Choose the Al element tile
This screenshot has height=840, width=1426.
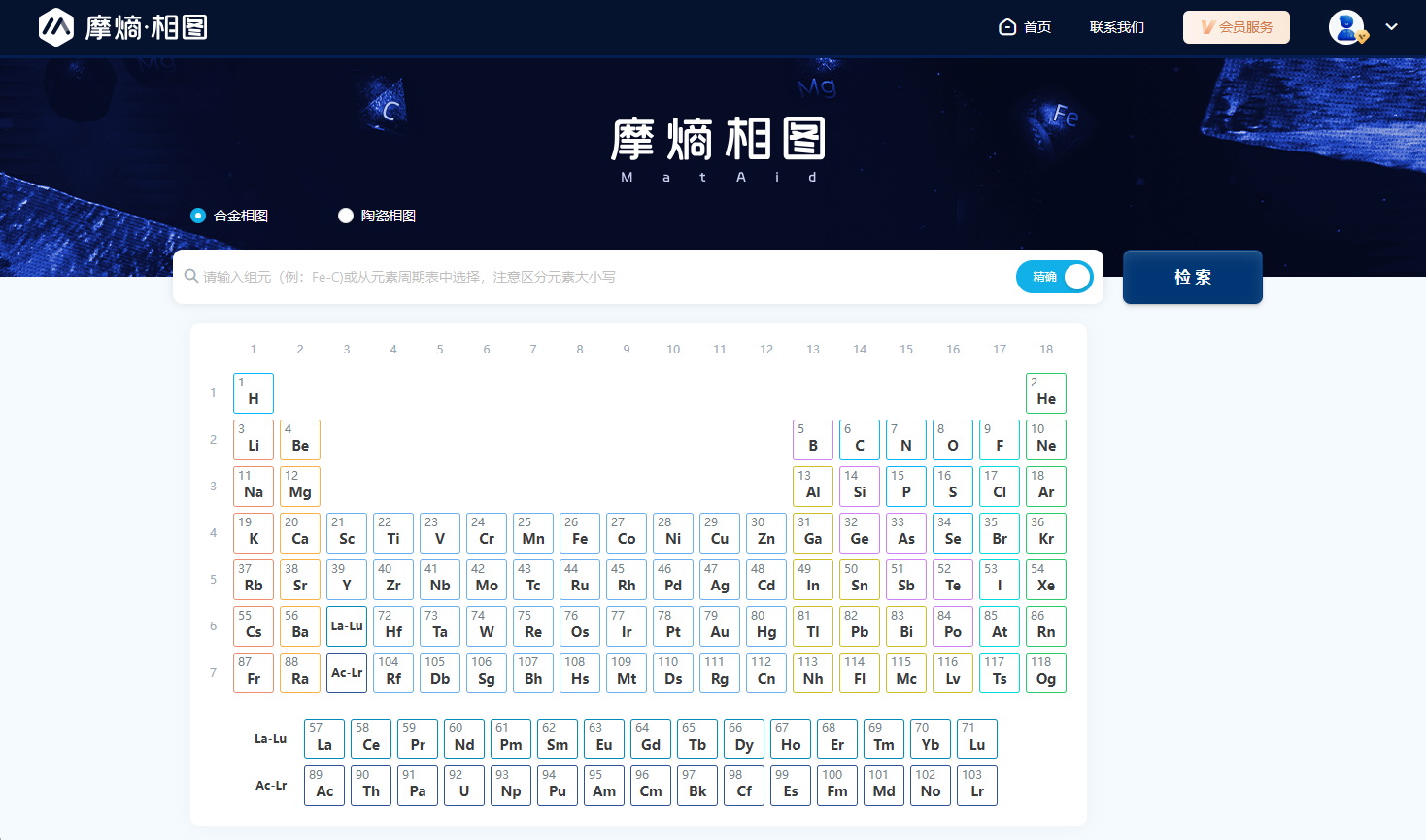click(x=813, y=487)
